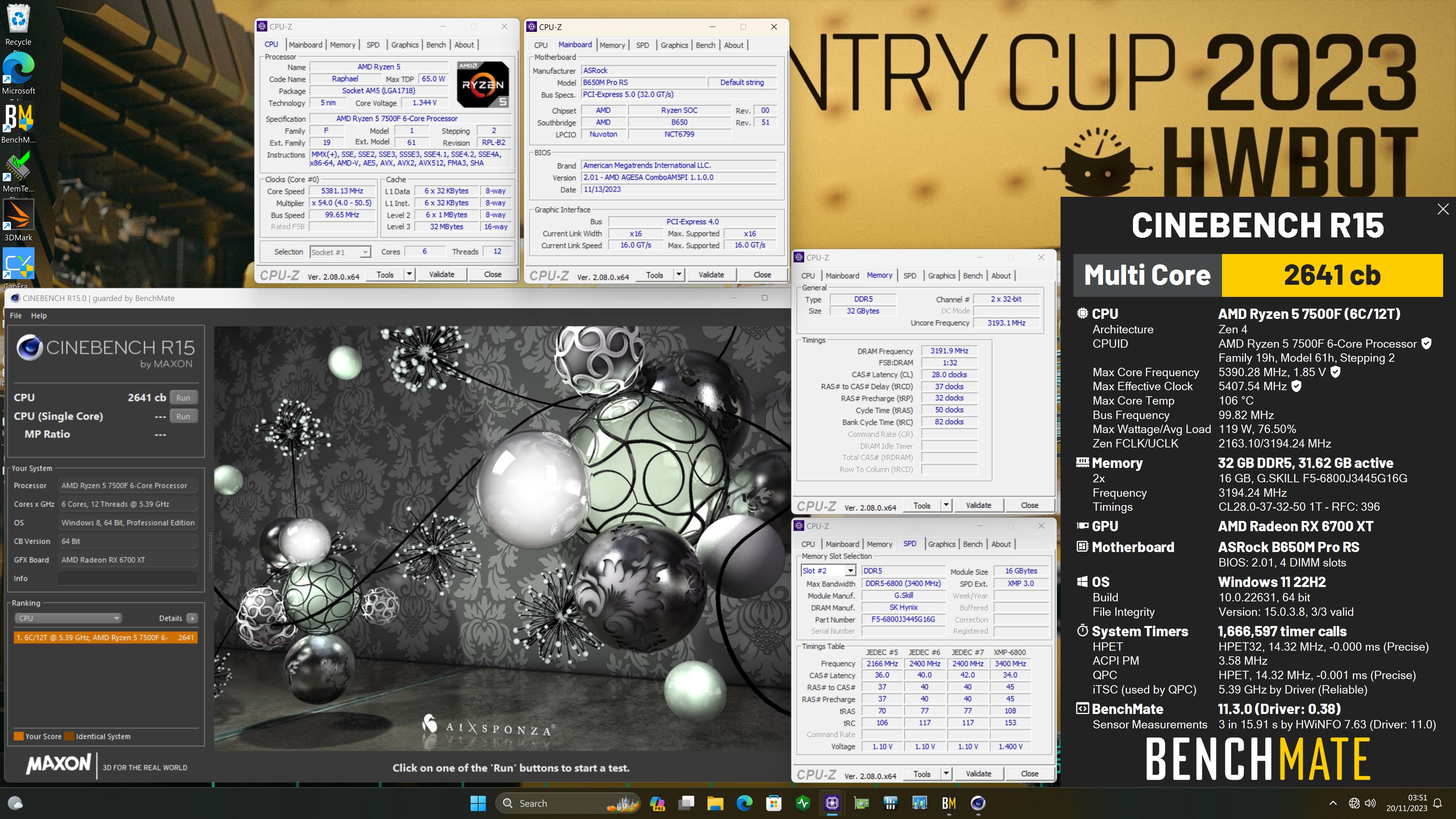The height and width of the screenshot is (819, 1456).
Task: Click Close button in CPU-Z Memory window
Action: [x=1029, y=505]
